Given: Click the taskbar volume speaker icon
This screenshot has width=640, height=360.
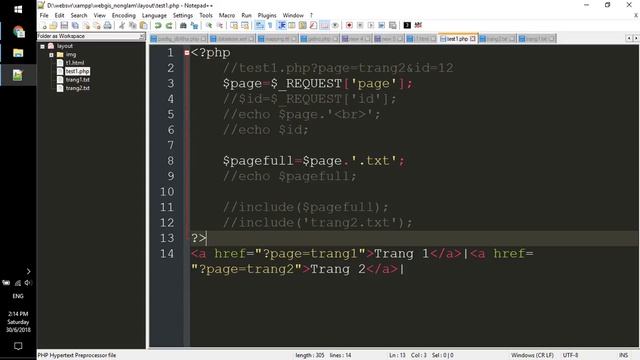Looking at the screenshot, I should (28, 283).
